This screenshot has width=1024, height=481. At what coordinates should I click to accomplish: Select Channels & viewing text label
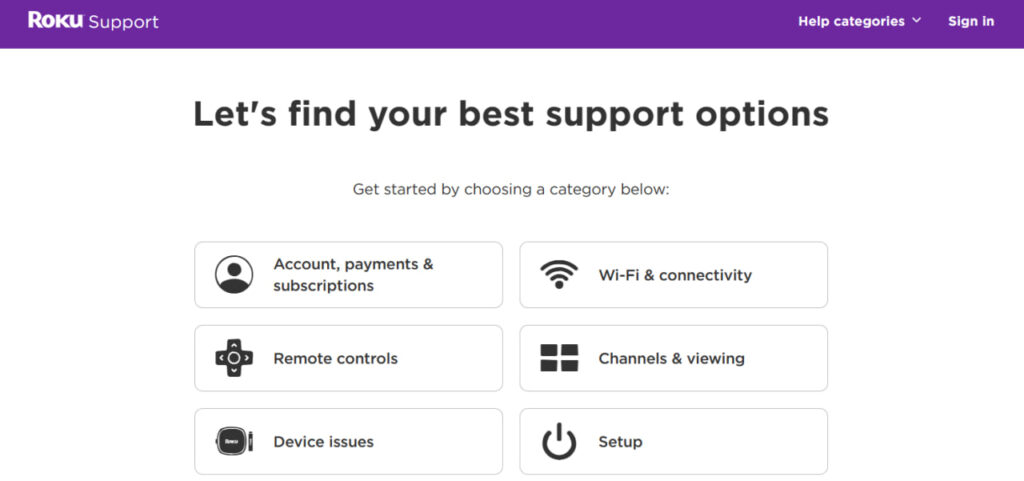pyautogui.click(x=671, y=358)
